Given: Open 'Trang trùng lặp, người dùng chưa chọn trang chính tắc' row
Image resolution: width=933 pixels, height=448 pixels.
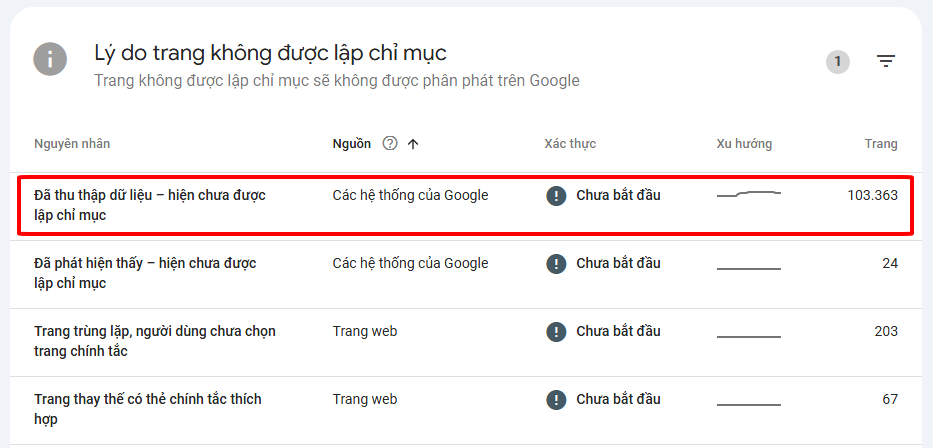Looking at the screenshot, I should (155, 341).
